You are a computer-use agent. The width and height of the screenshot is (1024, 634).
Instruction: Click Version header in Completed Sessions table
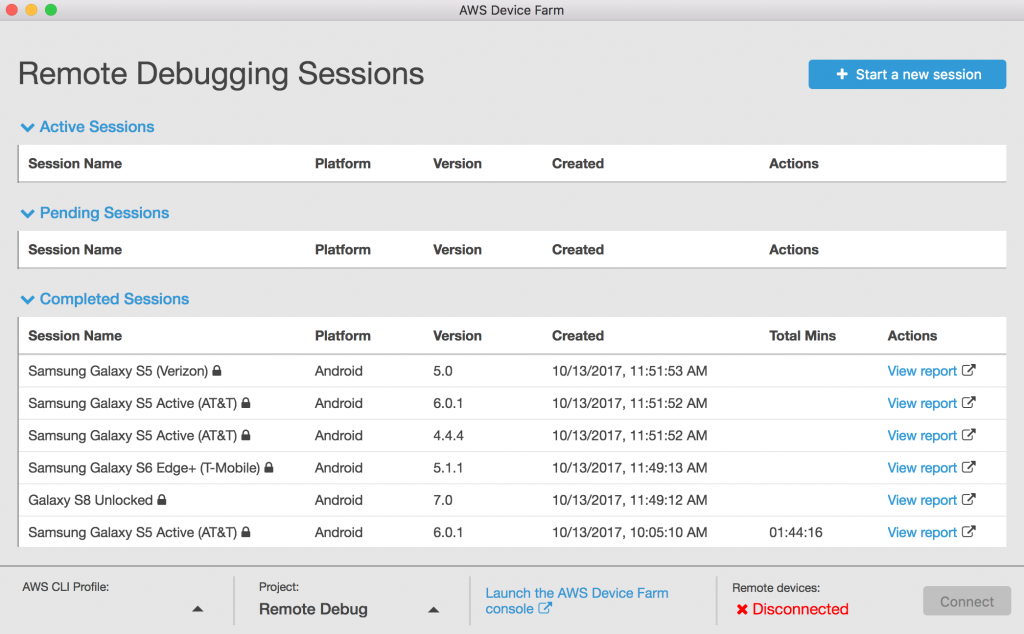click(457, 336)
